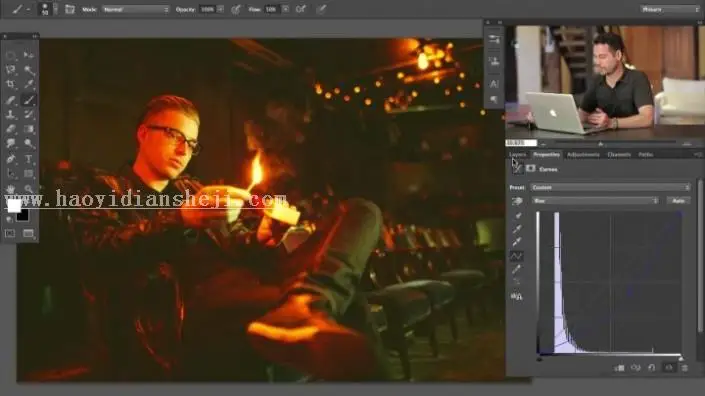Click the background black color swatch

coord(22,215)
